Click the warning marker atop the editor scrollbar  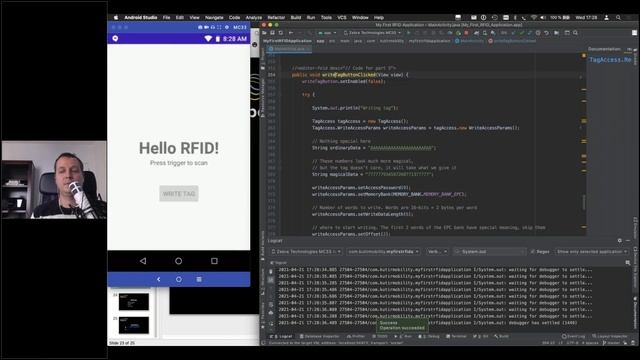point(584,56)
